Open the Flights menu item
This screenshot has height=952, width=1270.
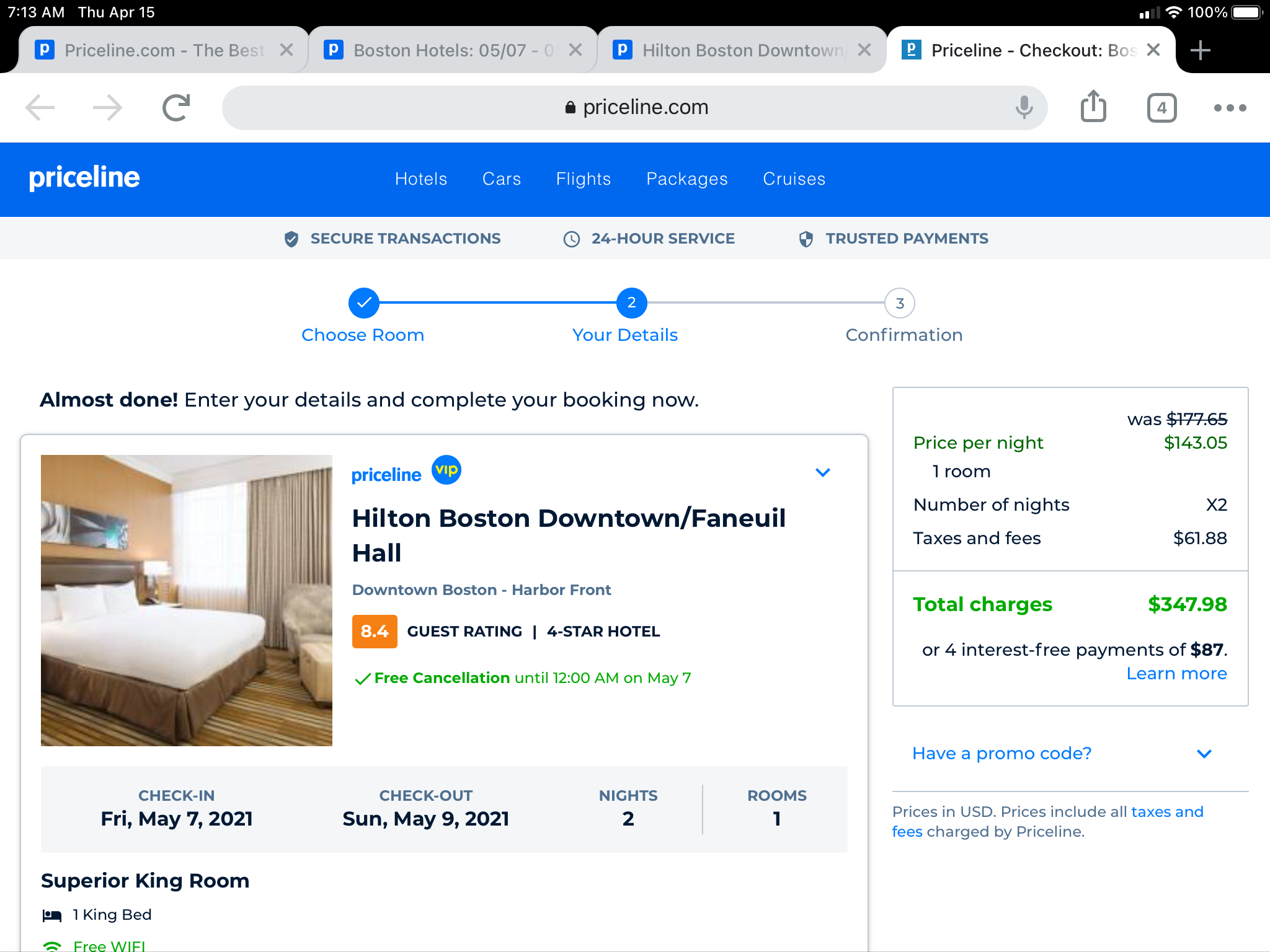pyautogui.click(x=583, y=179)
